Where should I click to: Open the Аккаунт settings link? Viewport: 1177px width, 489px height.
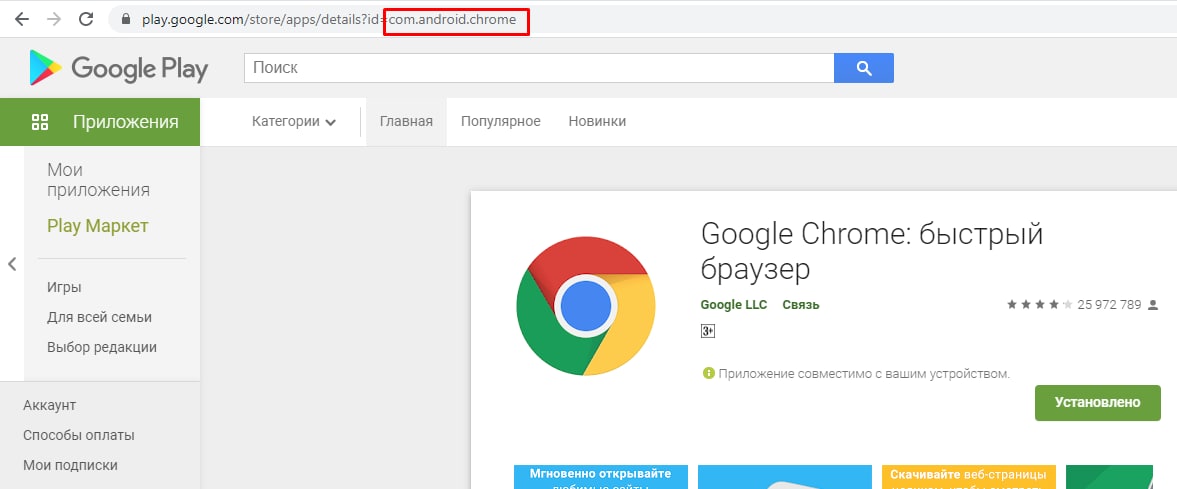(50, 406)
